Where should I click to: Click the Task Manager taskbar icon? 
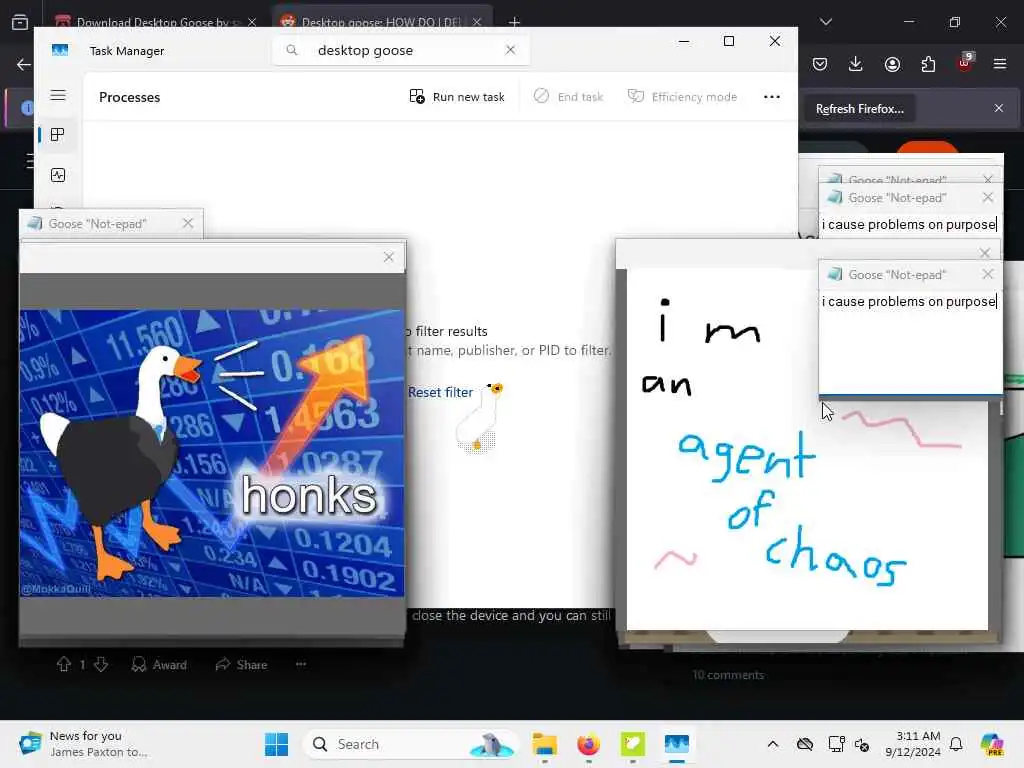coord(677,744)
